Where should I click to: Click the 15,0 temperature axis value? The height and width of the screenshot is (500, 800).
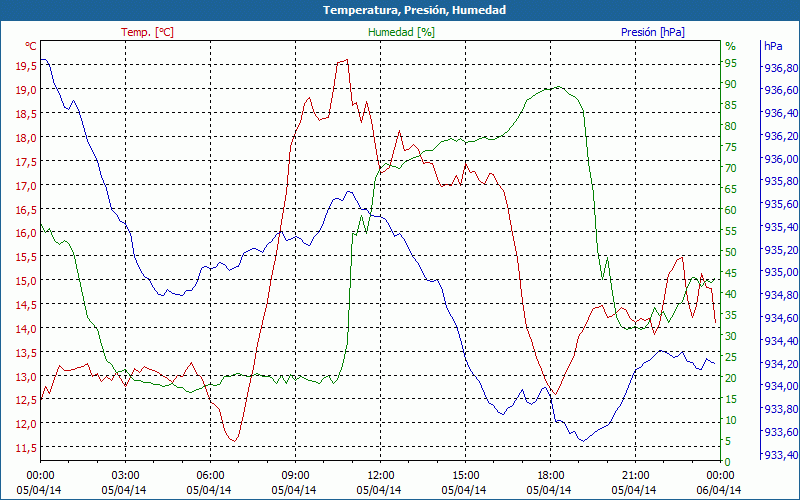click(26, 281)
